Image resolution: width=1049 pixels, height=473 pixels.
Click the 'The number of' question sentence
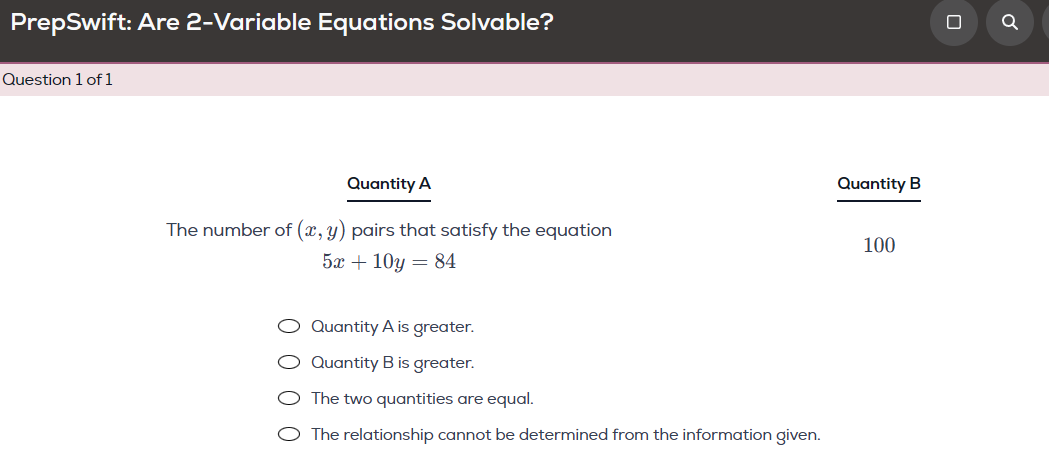(x=230, y=230)
